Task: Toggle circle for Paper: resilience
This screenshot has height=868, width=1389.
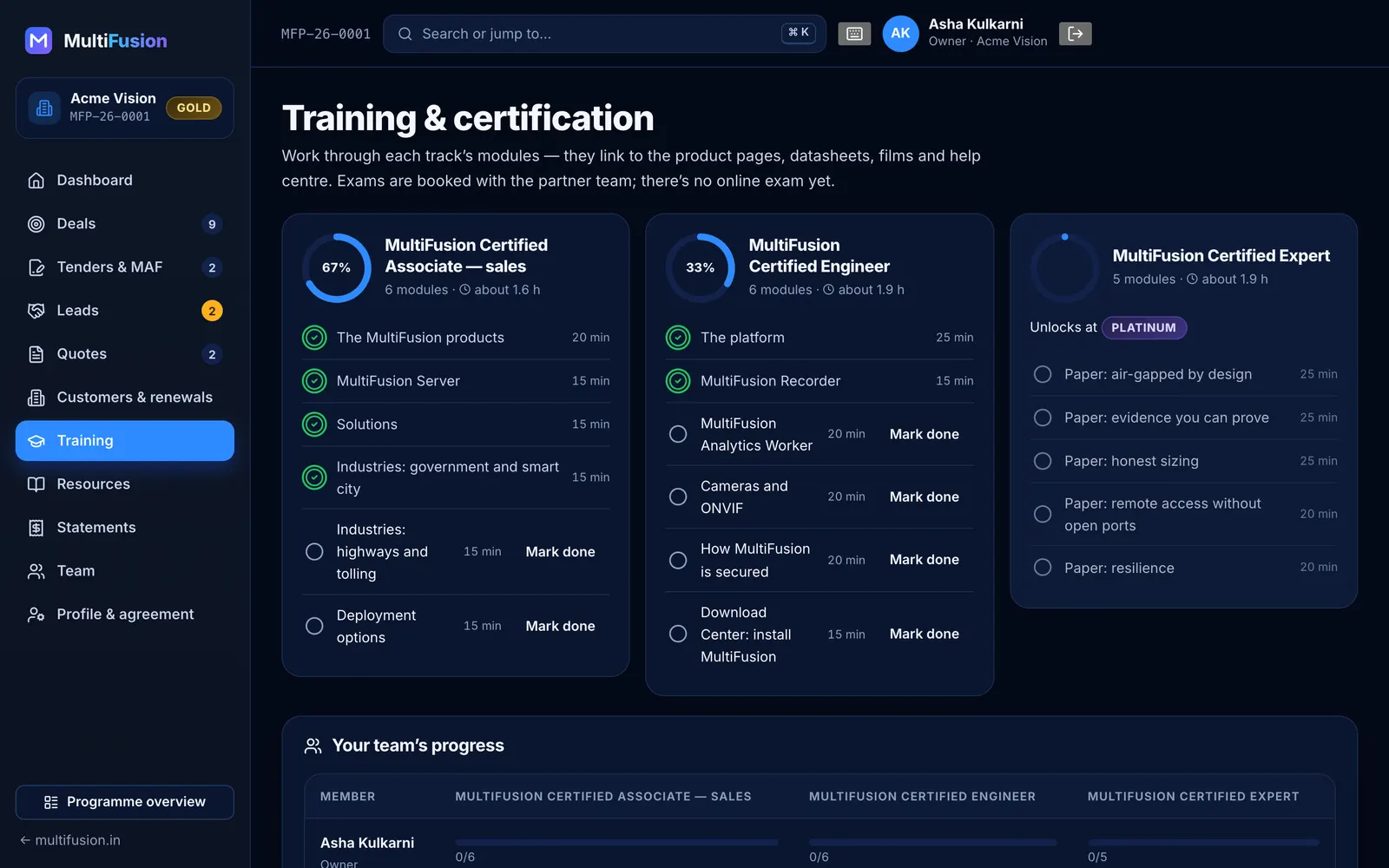Action: pyautogui.click(x=1043, y=568)
